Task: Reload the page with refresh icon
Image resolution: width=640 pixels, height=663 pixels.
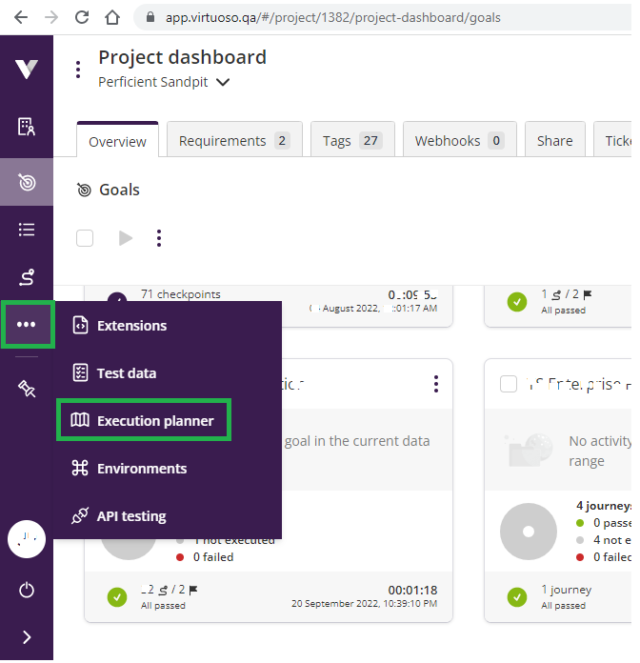Action: click(x=82, y=17)
